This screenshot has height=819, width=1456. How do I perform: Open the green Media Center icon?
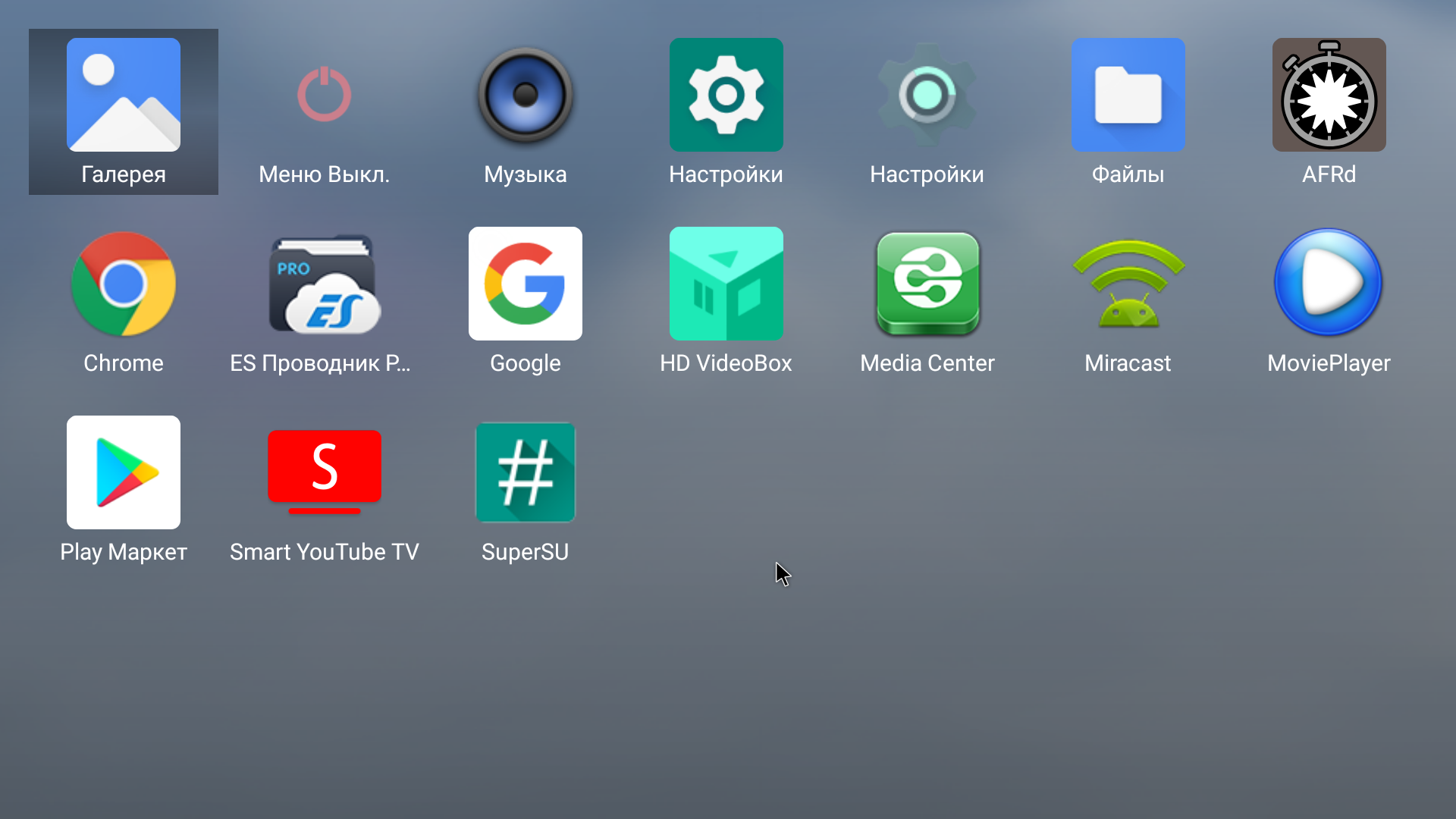927,284
